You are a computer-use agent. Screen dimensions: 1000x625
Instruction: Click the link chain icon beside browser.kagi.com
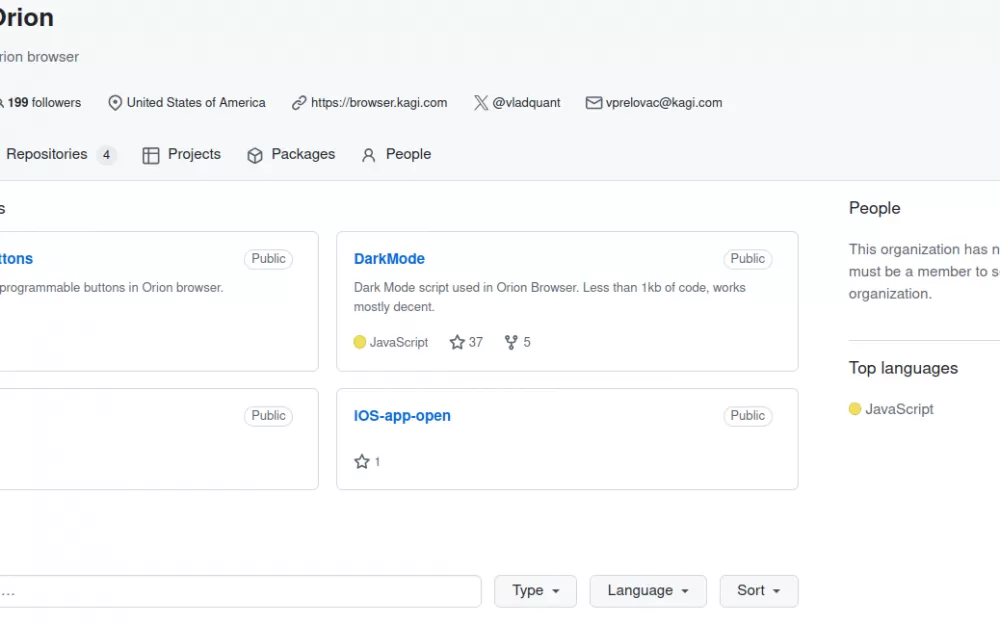(299, 103)
